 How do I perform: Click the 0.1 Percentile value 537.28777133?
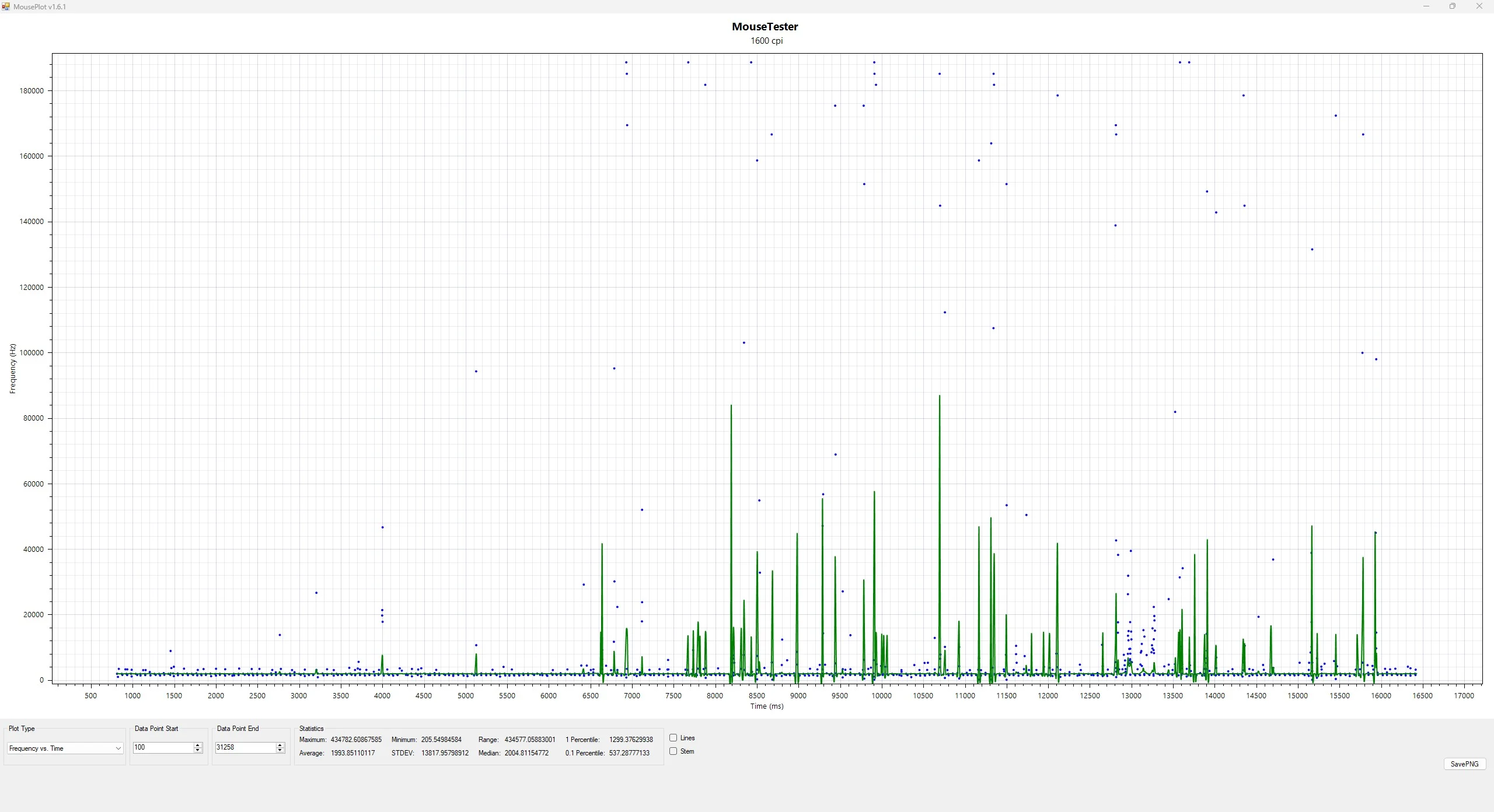point(629,753)
